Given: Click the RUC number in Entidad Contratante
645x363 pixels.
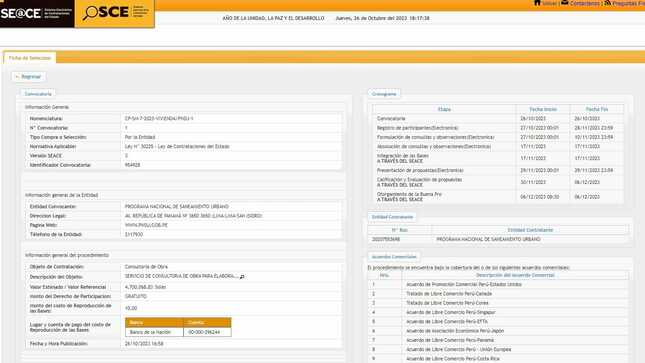Looking at the screenshot, I should [x=386, y=239].
